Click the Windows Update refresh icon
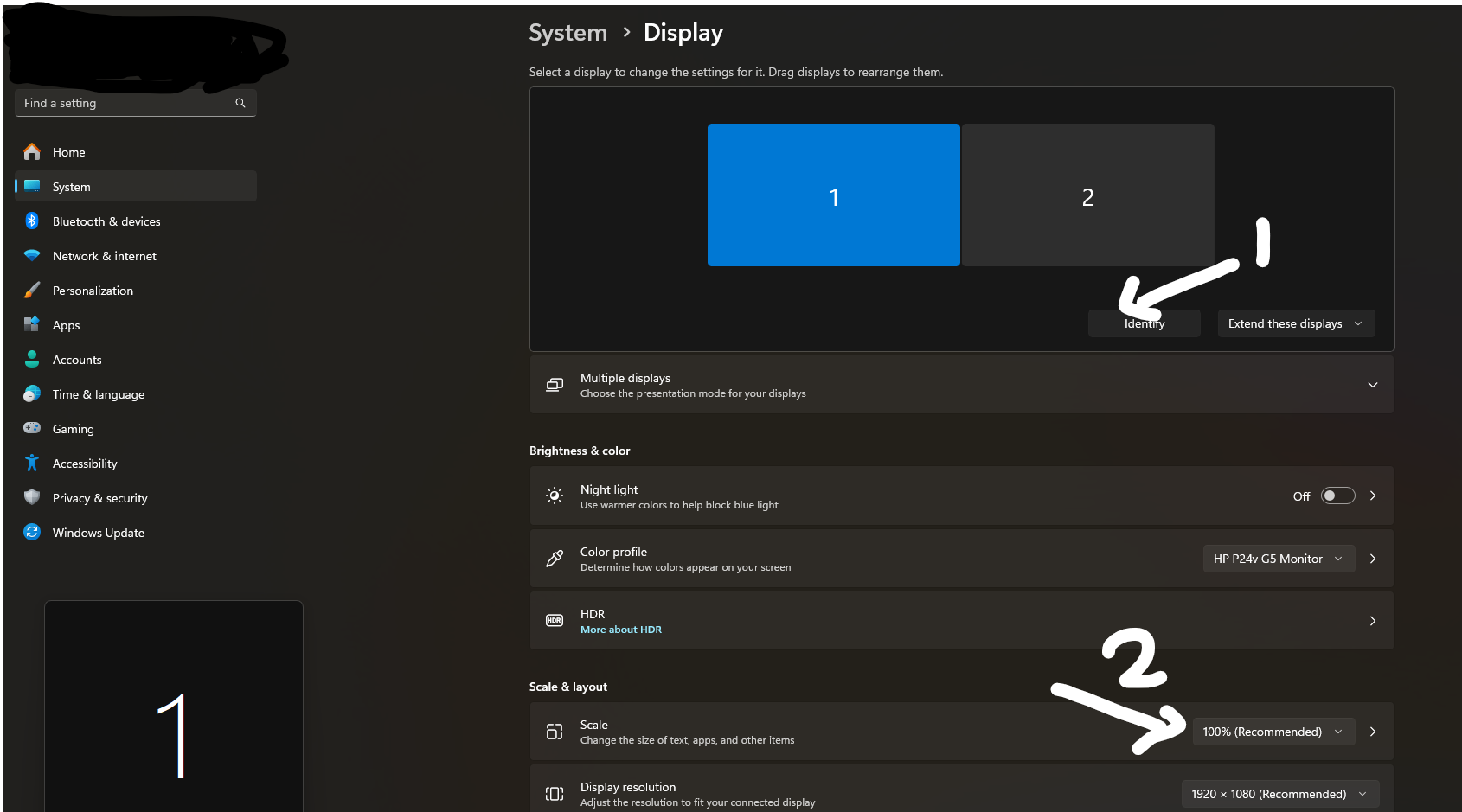Image resolution: width=1462 pixels, height=812 pixels. tap(32, 532)
